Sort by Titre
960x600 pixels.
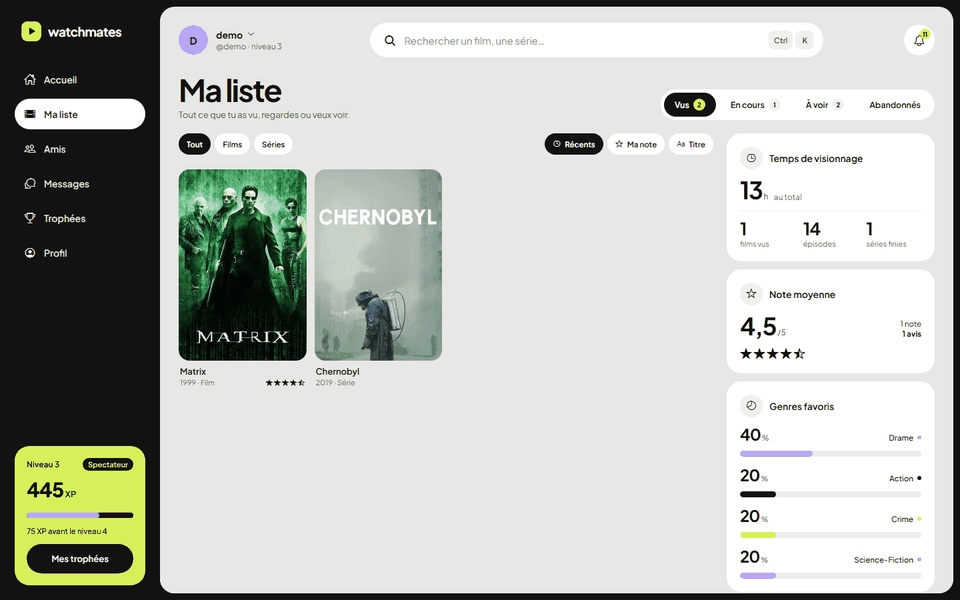tap(691, 144)
